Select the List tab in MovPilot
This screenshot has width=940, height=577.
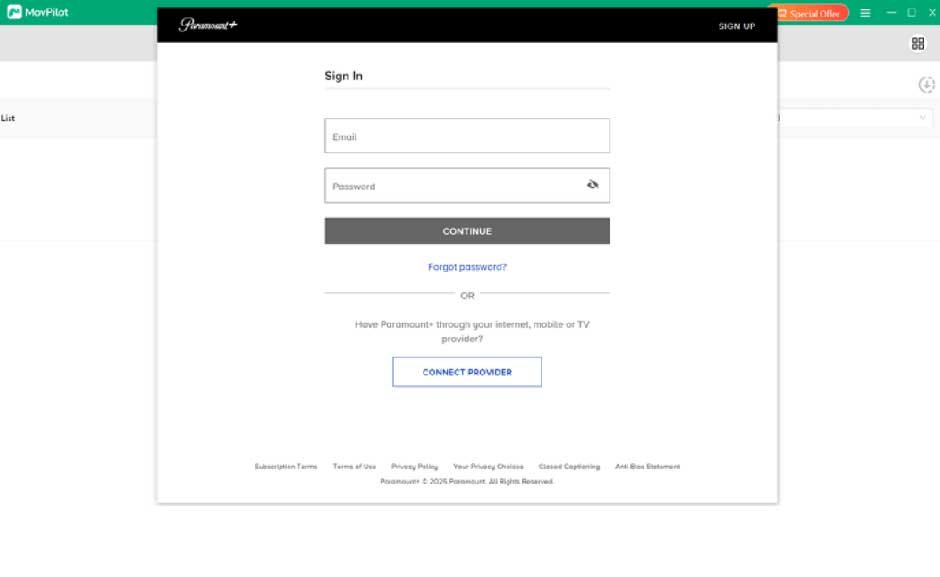pyautogui.click(x=8, y=118)
